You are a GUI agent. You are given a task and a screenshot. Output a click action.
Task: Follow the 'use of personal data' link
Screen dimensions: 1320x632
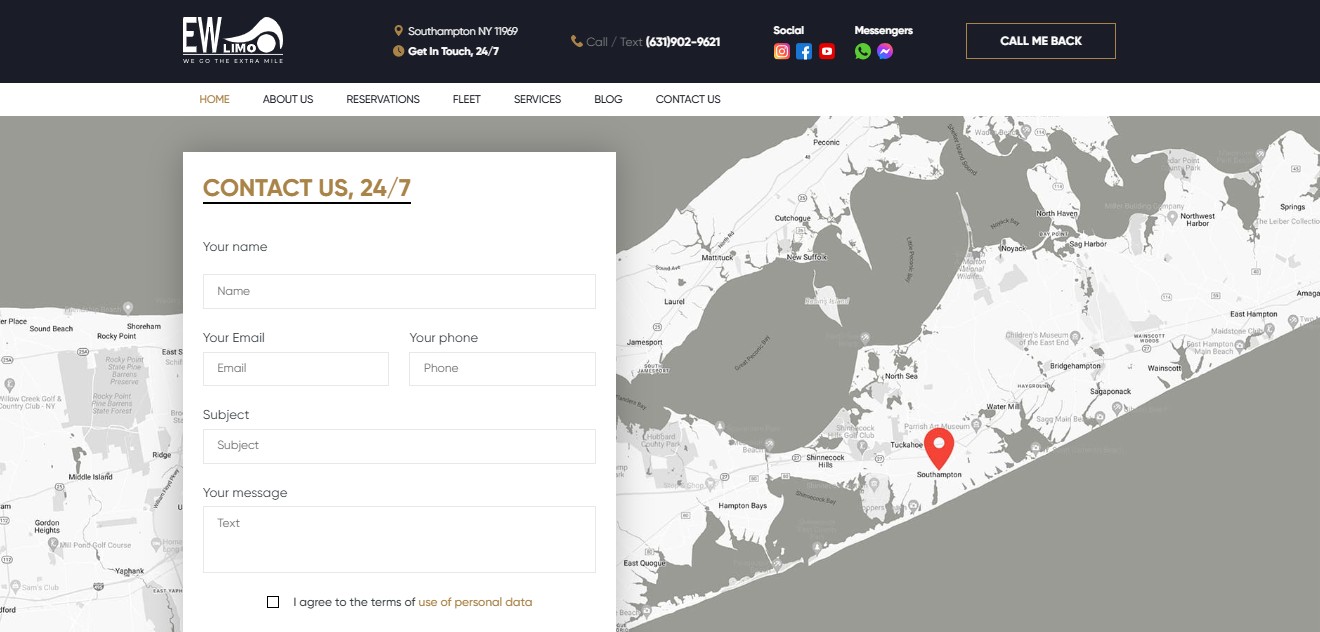point(475,602)
